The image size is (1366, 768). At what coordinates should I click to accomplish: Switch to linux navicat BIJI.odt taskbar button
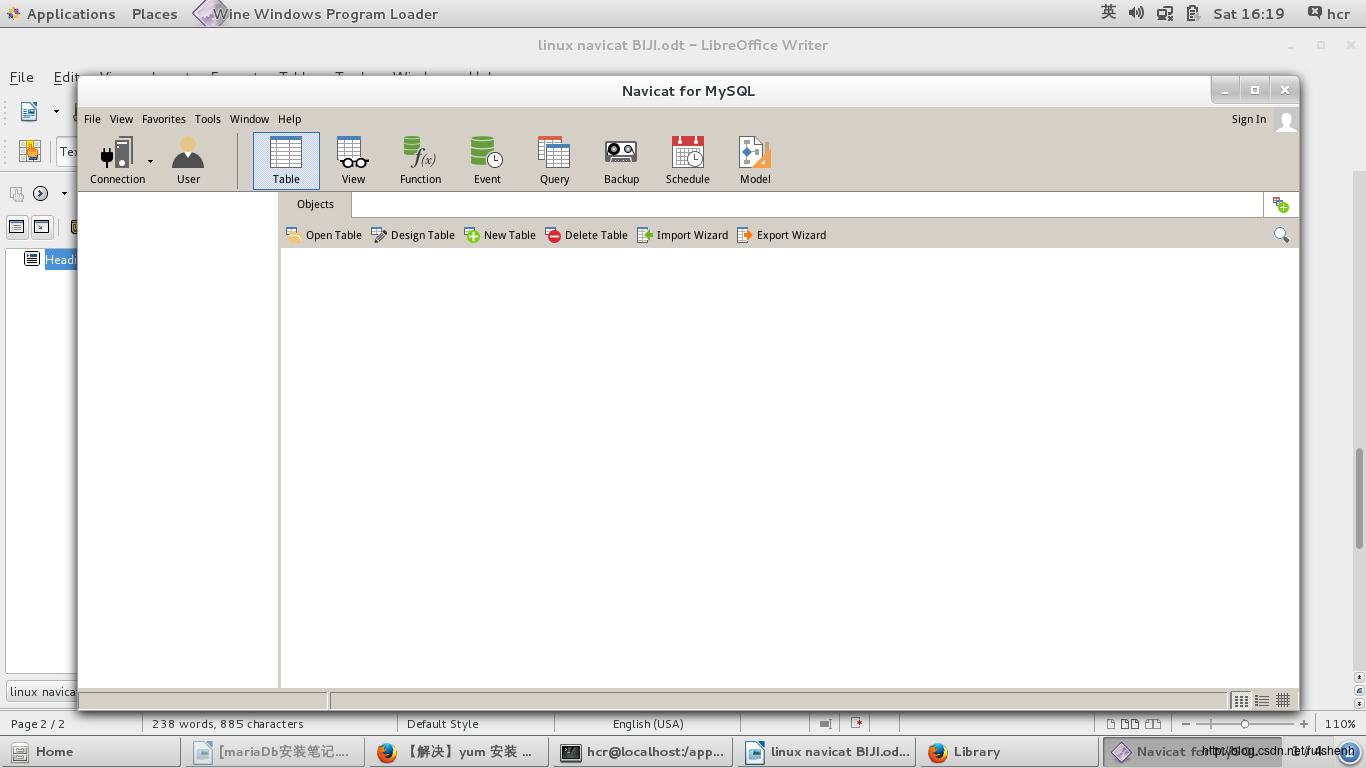(x=826, y=752)
